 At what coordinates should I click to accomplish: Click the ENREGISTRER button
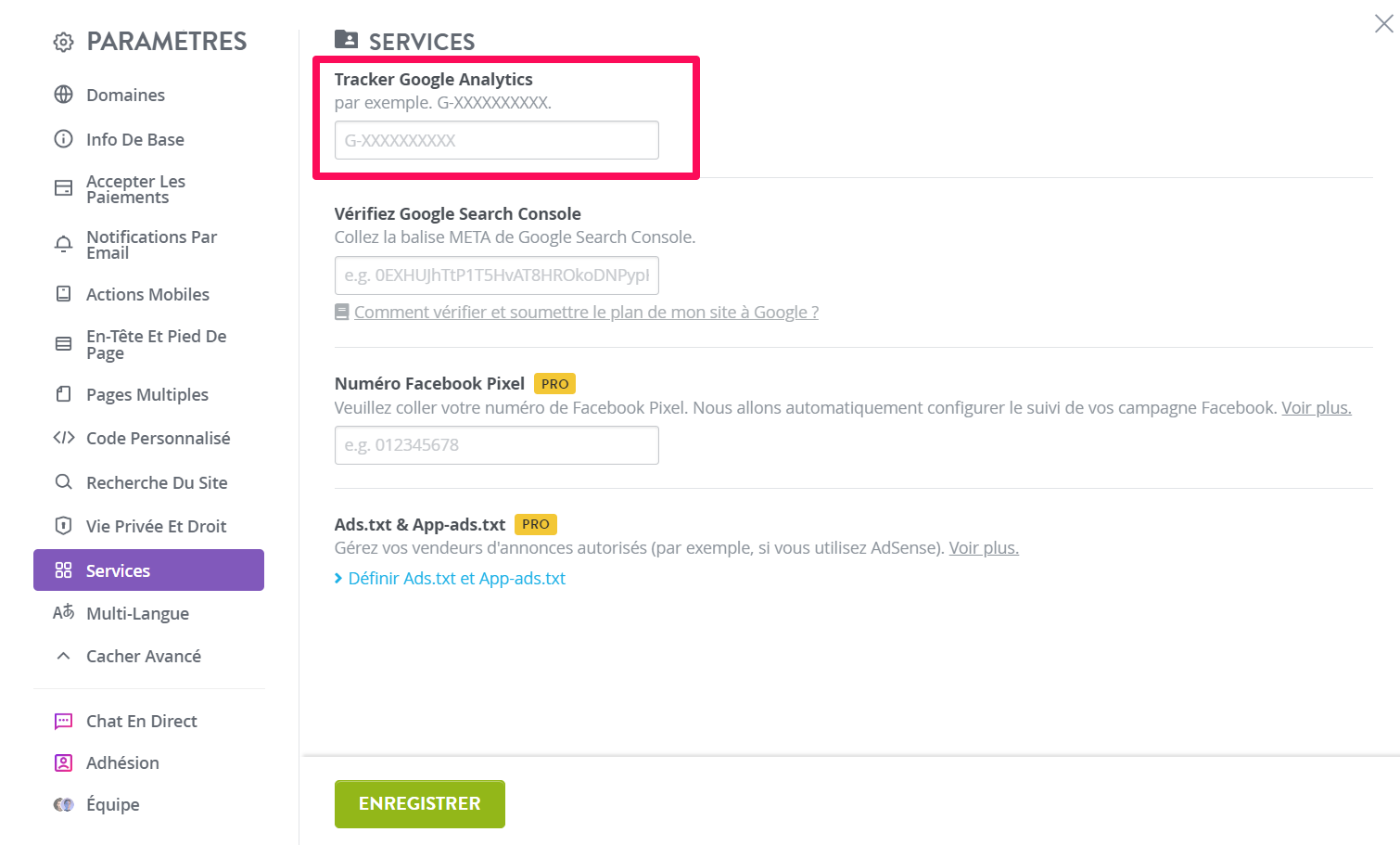[420, 804]
